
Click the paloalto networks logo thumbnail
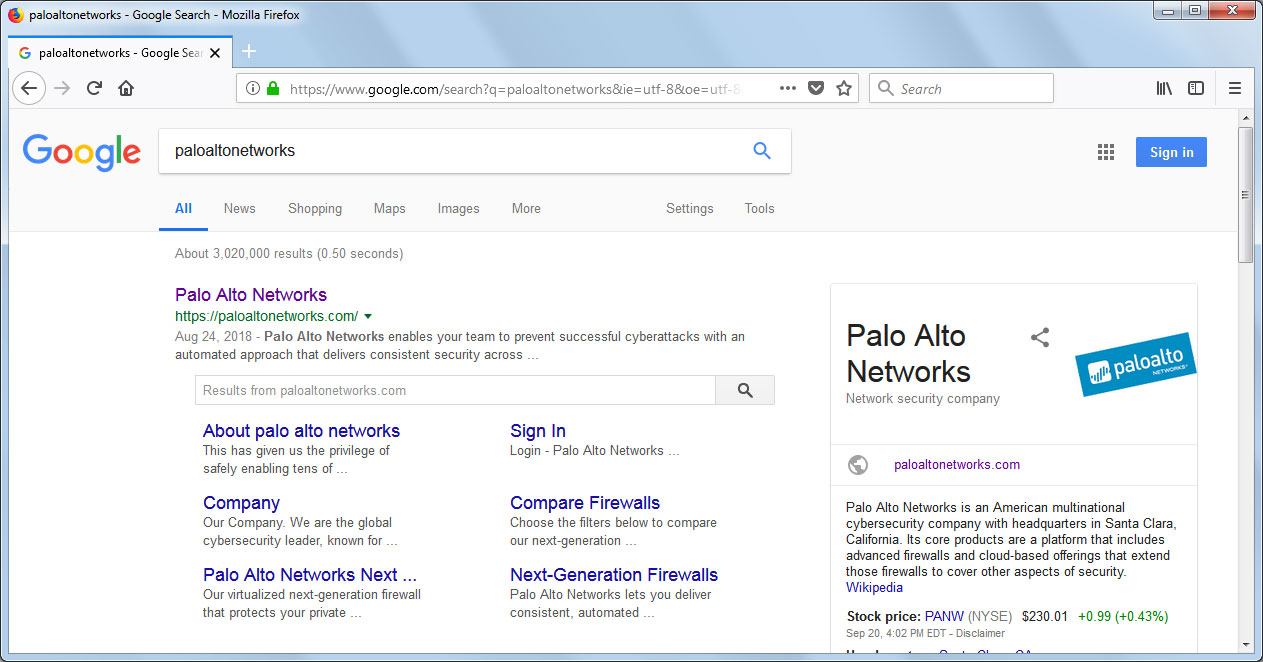coord(1135,365)
